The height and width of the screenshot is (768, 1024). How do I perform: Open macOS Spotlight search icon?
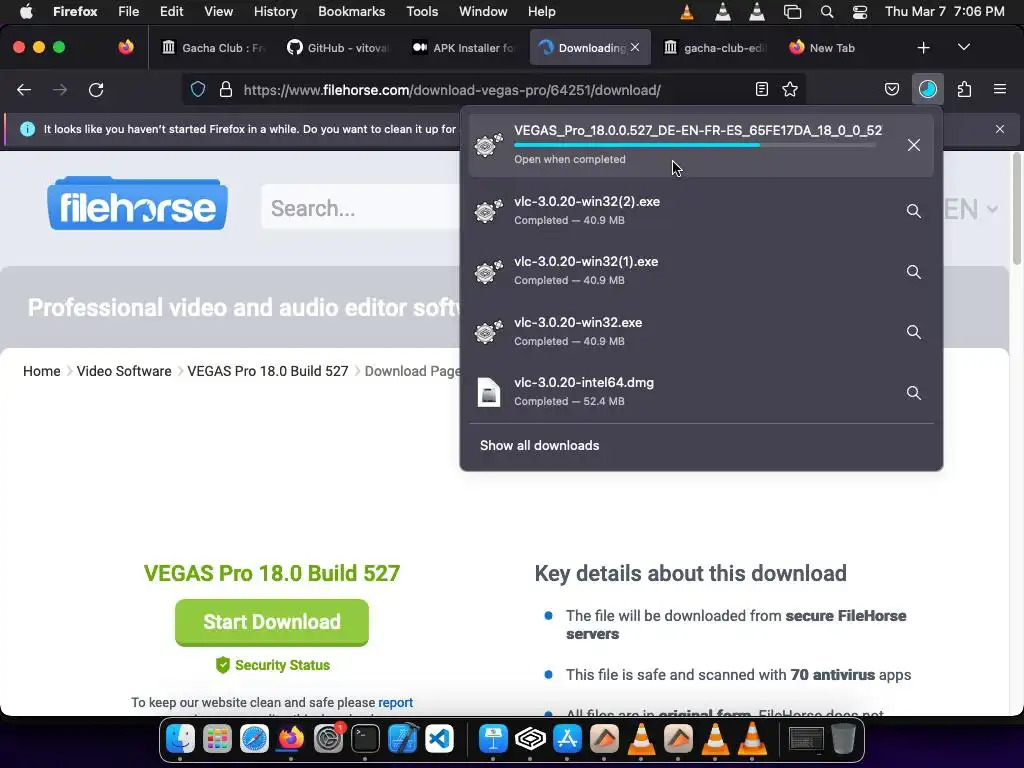coord(827,12)
